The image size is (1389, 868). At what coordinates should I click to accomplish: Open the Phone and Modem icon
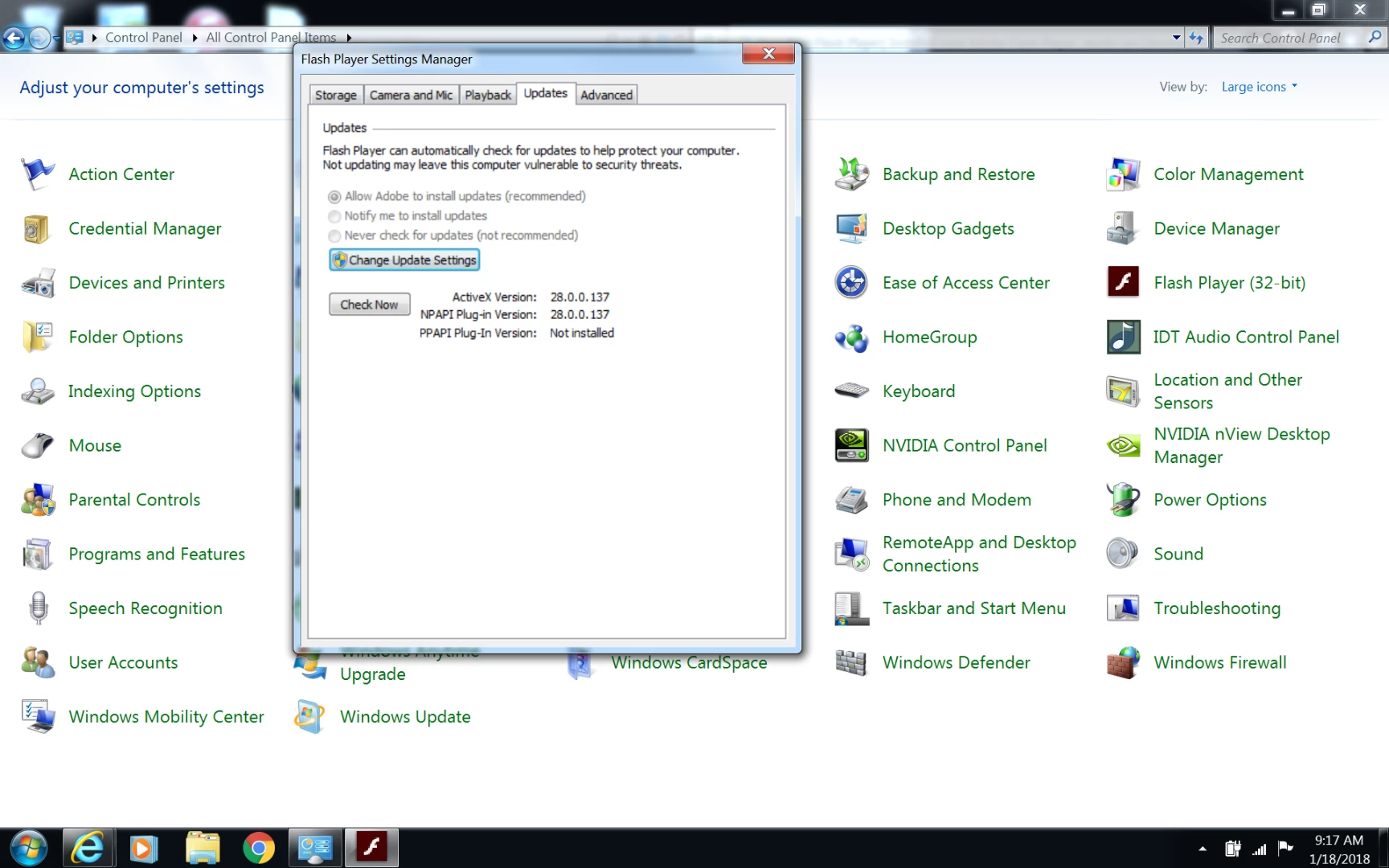point(852,499)
